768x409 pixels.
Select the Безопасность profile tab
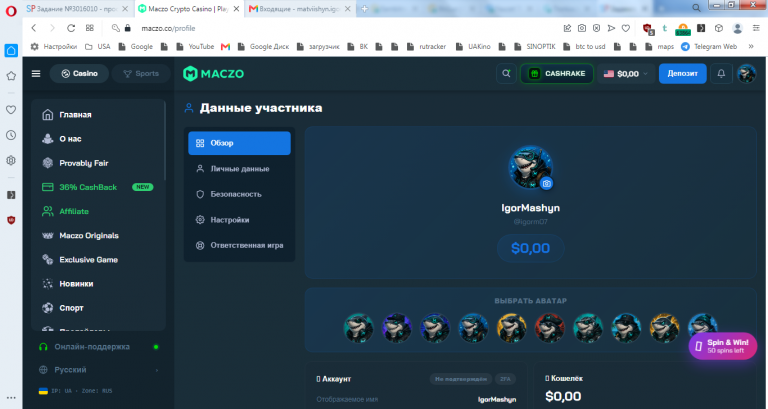[x=240, y=194]
